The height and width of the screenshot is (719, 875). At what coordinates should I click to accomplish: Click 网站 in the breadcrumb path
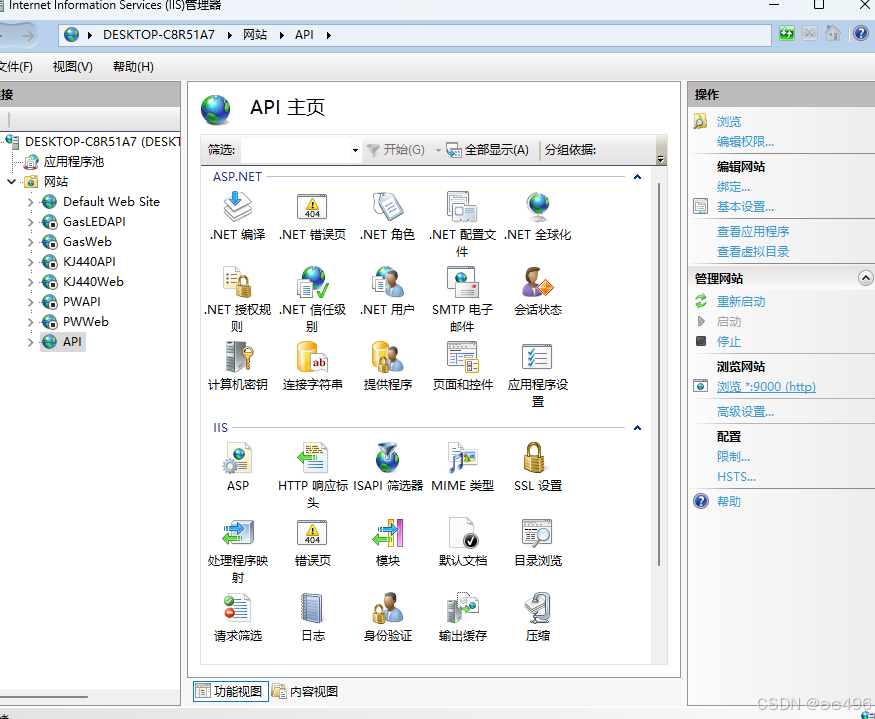click(255, 35)
